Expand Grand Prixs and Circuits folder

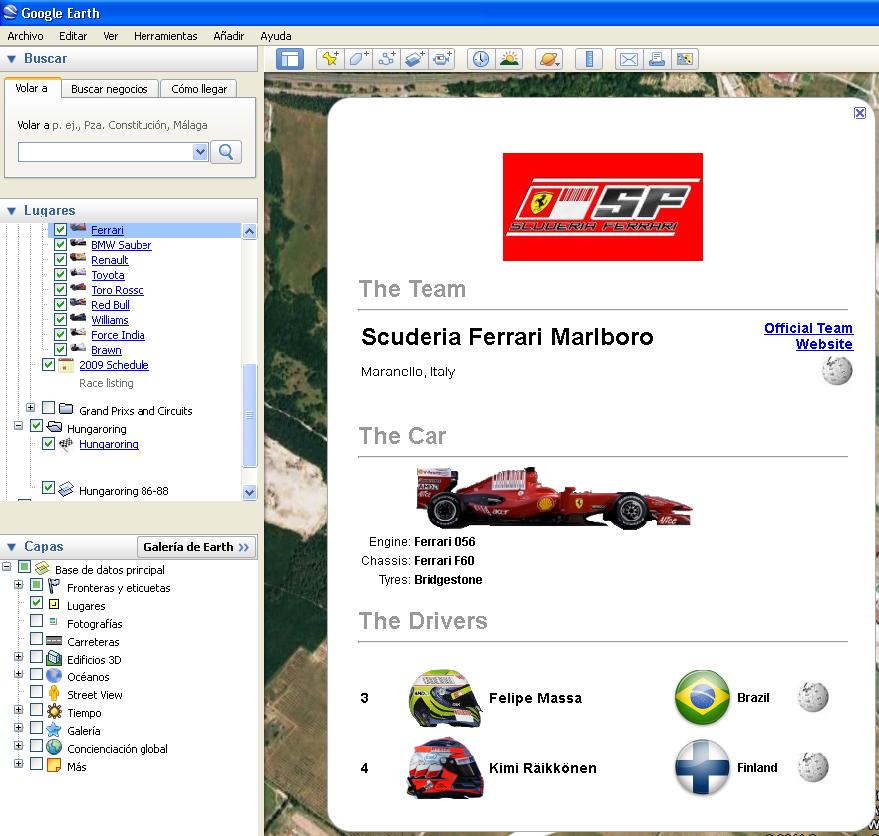(30, 408)
